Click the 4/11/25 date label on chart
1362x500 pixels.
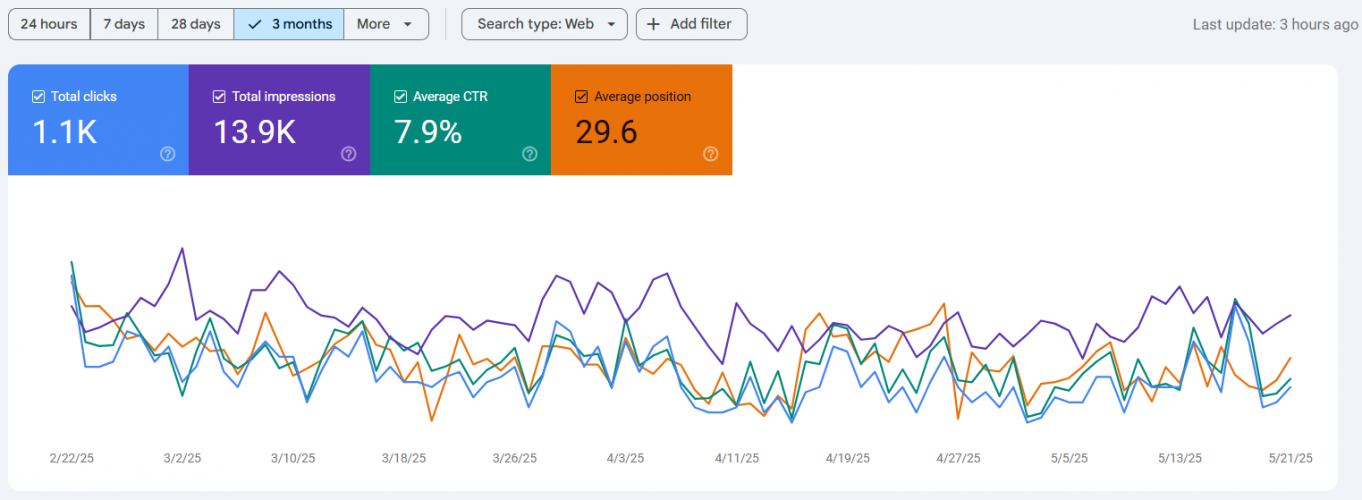point(736,458)
